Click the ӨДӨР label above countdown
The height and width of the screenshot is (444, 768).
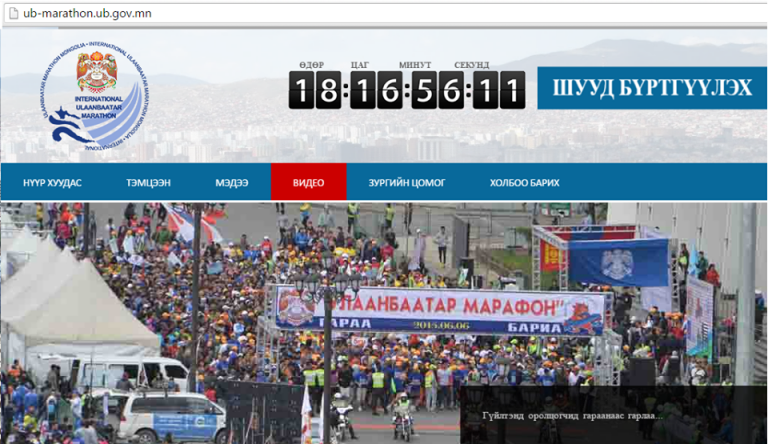[x=312, y=65]
